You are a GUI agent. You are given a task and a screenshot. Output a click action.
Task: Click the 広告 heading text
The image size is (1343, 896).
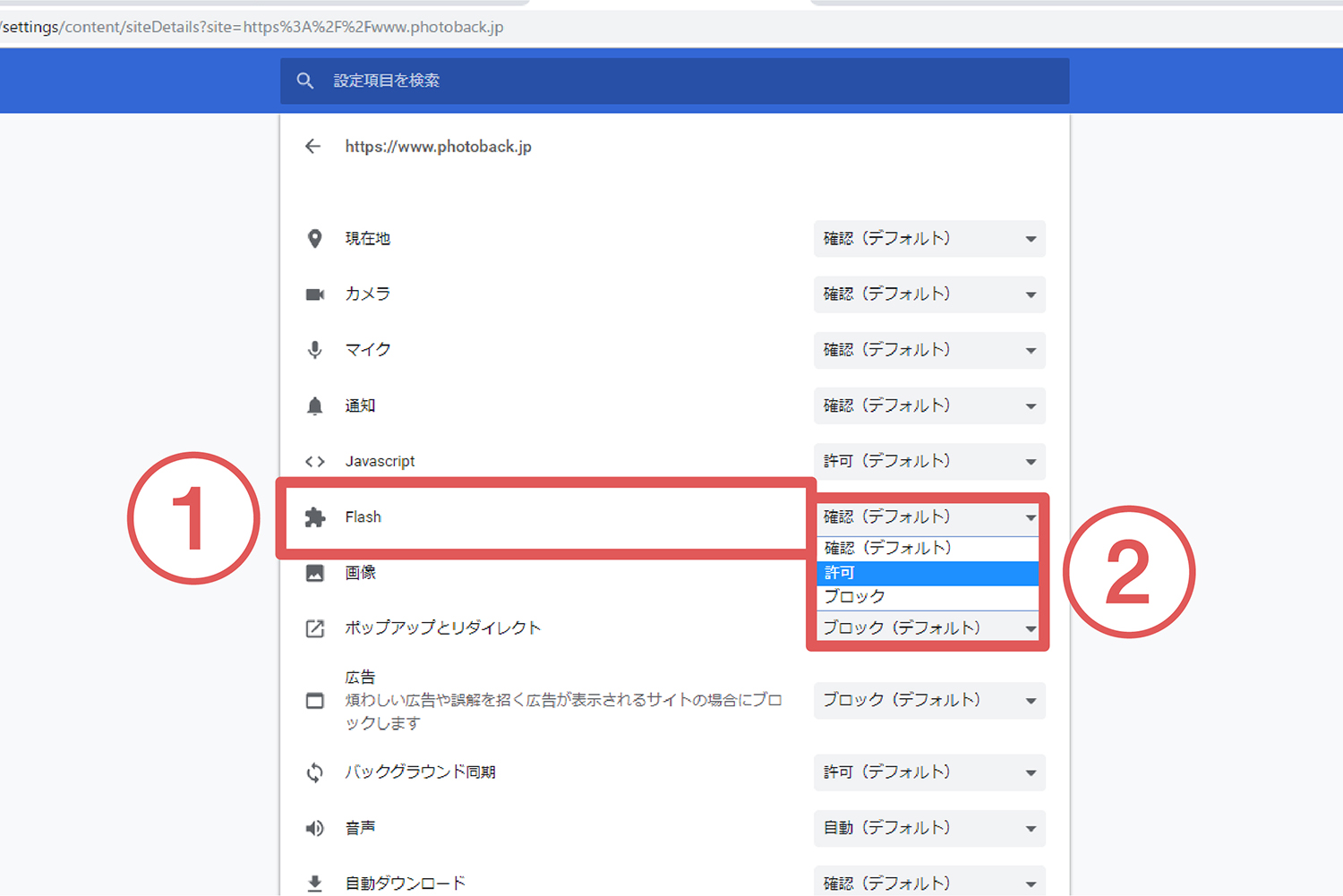click(x=360, y=678)
